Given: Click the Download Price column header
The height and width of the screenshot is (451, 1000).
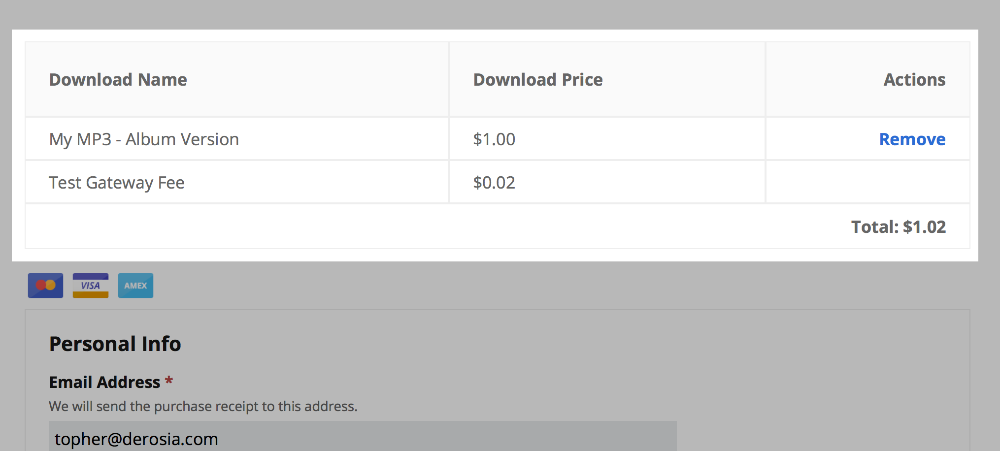Looking at the screenshot, I should tap(538, 80).
